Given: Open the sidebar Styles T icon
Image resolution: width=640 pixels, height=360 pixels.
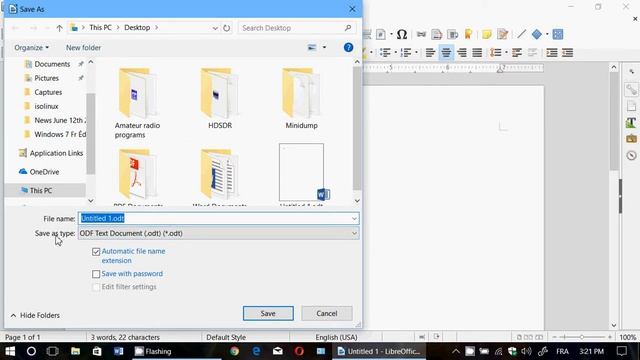Looking at the screenshot, I should [631, 122].
